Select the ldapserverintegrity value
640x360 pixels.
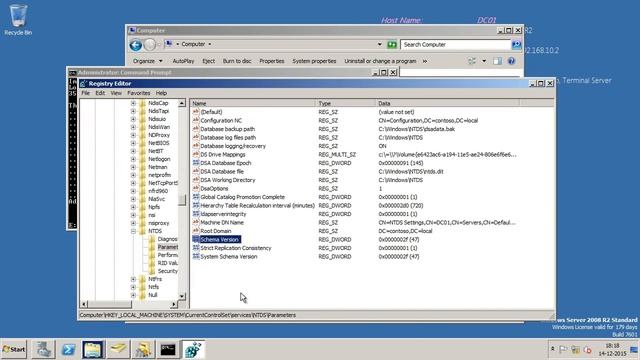[223, 214]
